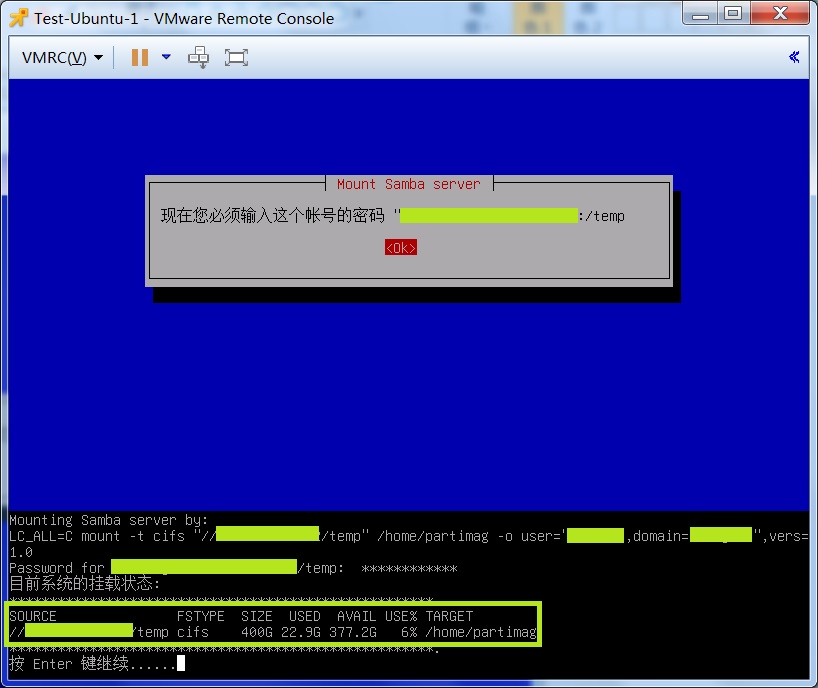This screenshot has width=818, height=688.
Task: Click the Chinese password prompt in the dialog
Action: tap(275, 216)
